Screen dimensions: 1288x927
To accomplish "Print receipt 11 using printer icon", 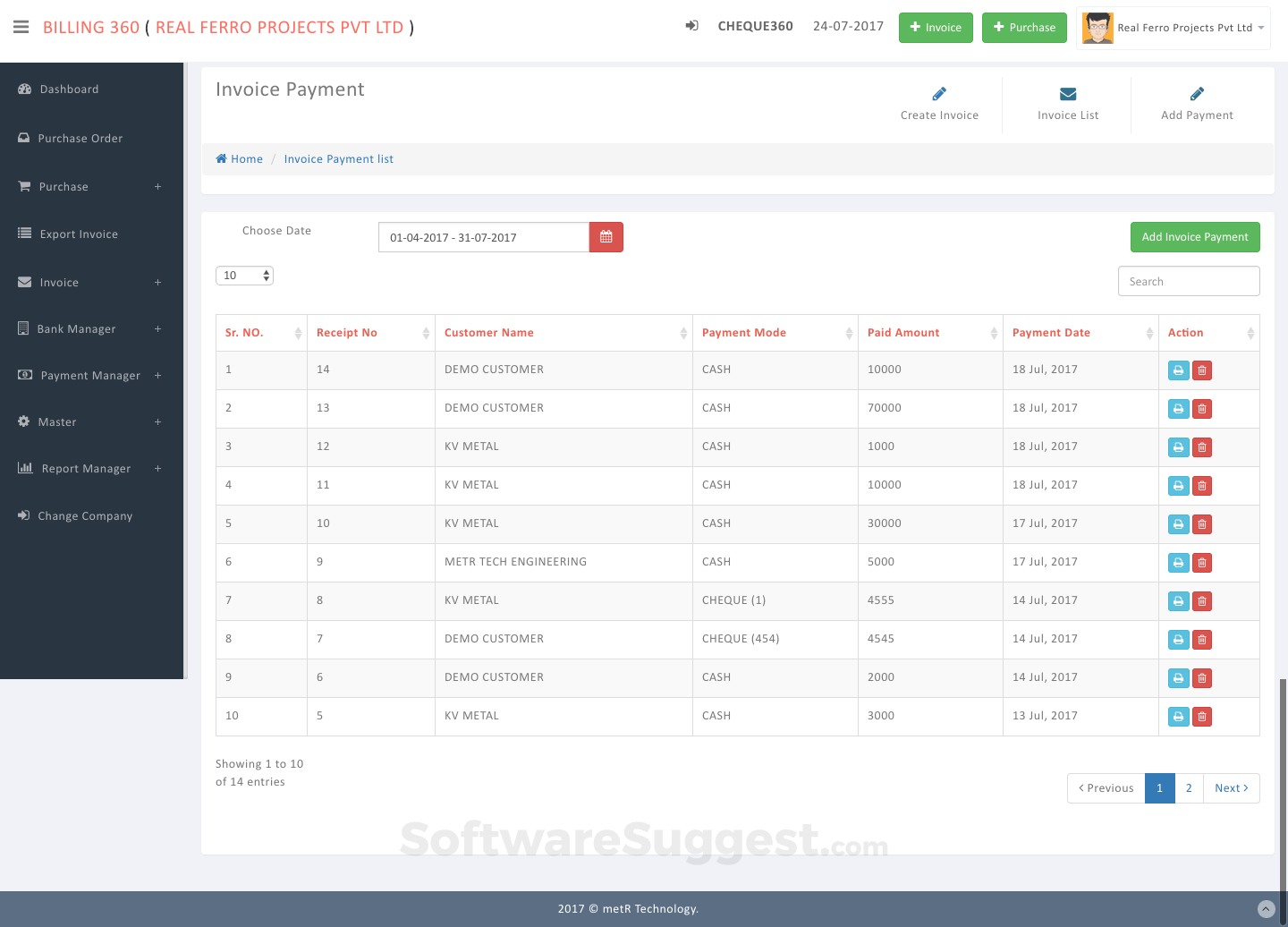I will 1179,486.
